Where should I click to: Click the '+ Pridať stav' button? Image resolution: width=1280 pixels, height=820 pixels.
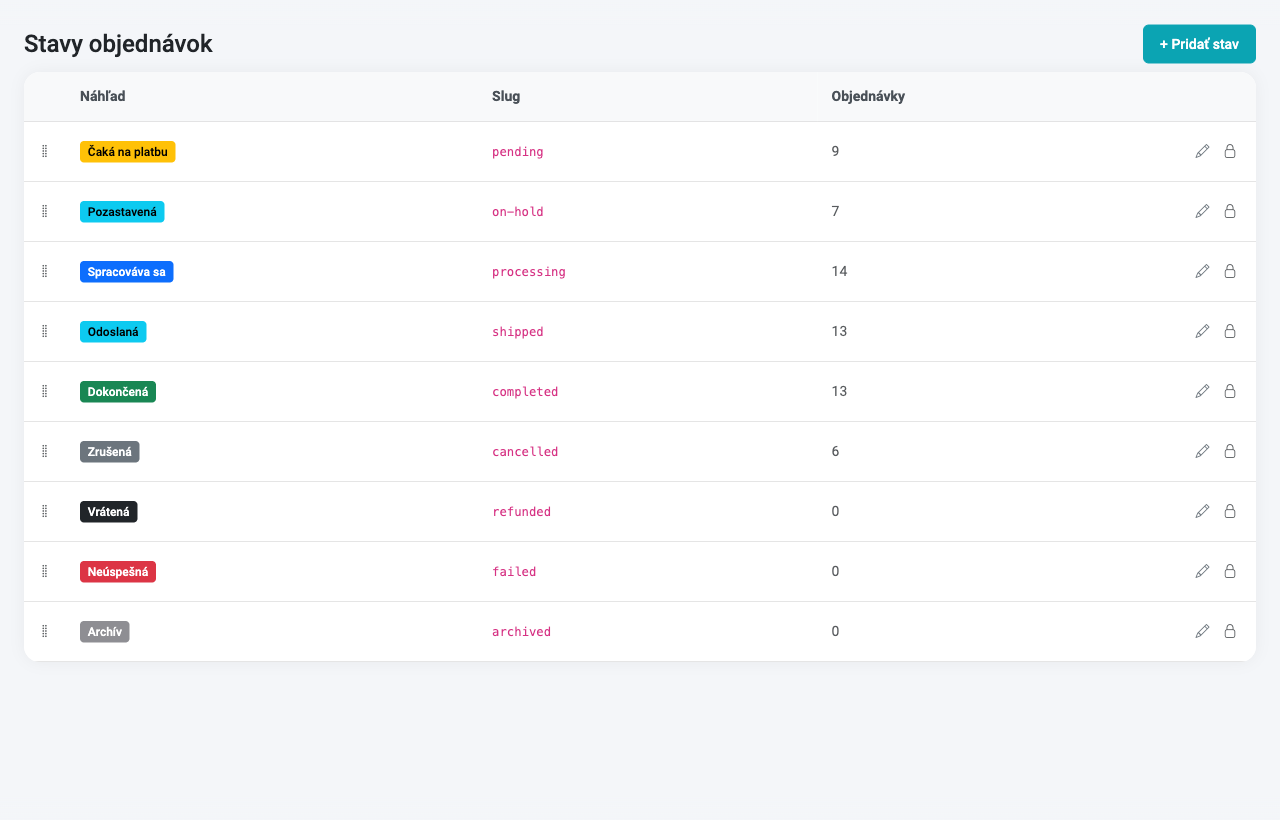[1199, 44]
